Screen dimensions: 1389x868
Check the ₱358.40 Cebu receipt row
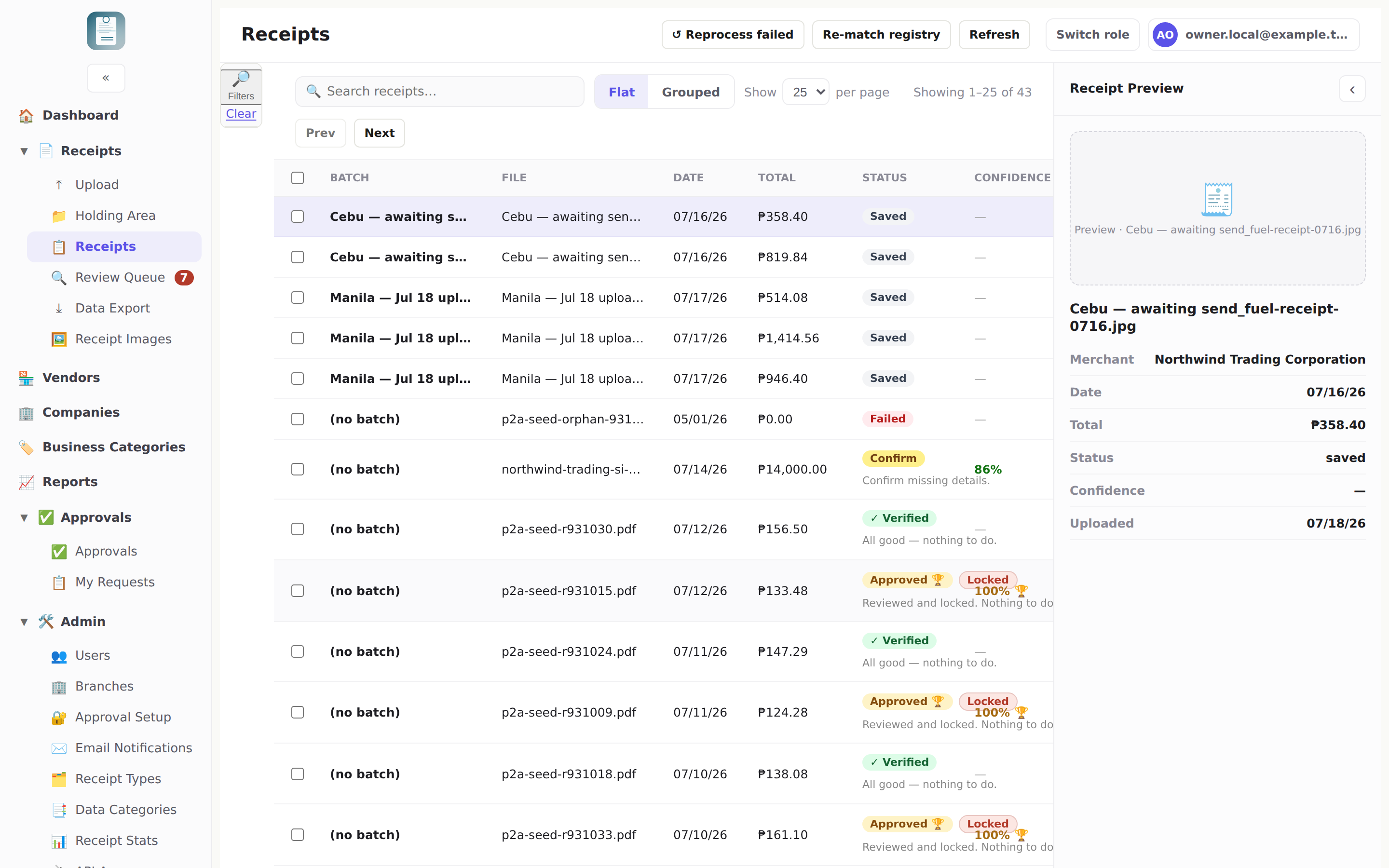(x=297, y=217)
